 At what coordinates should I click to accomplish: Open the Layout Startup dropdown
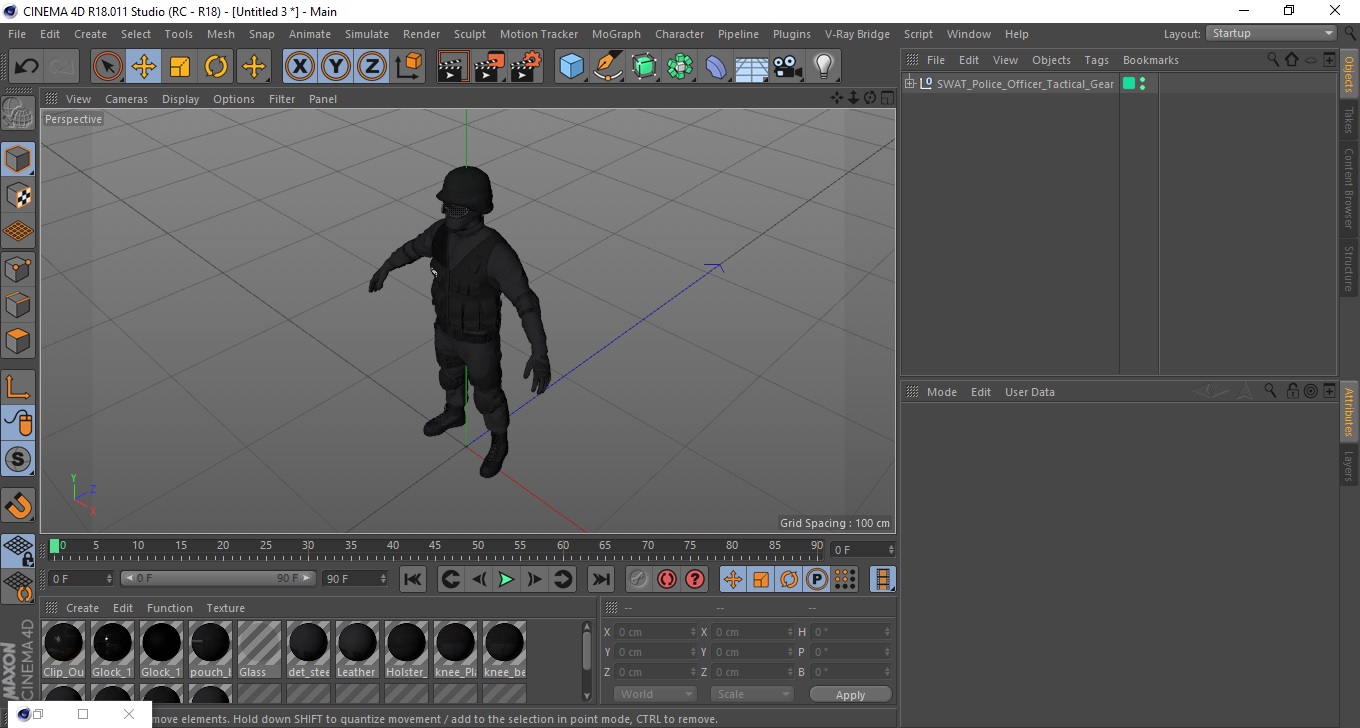click(x=1272, y=33)
